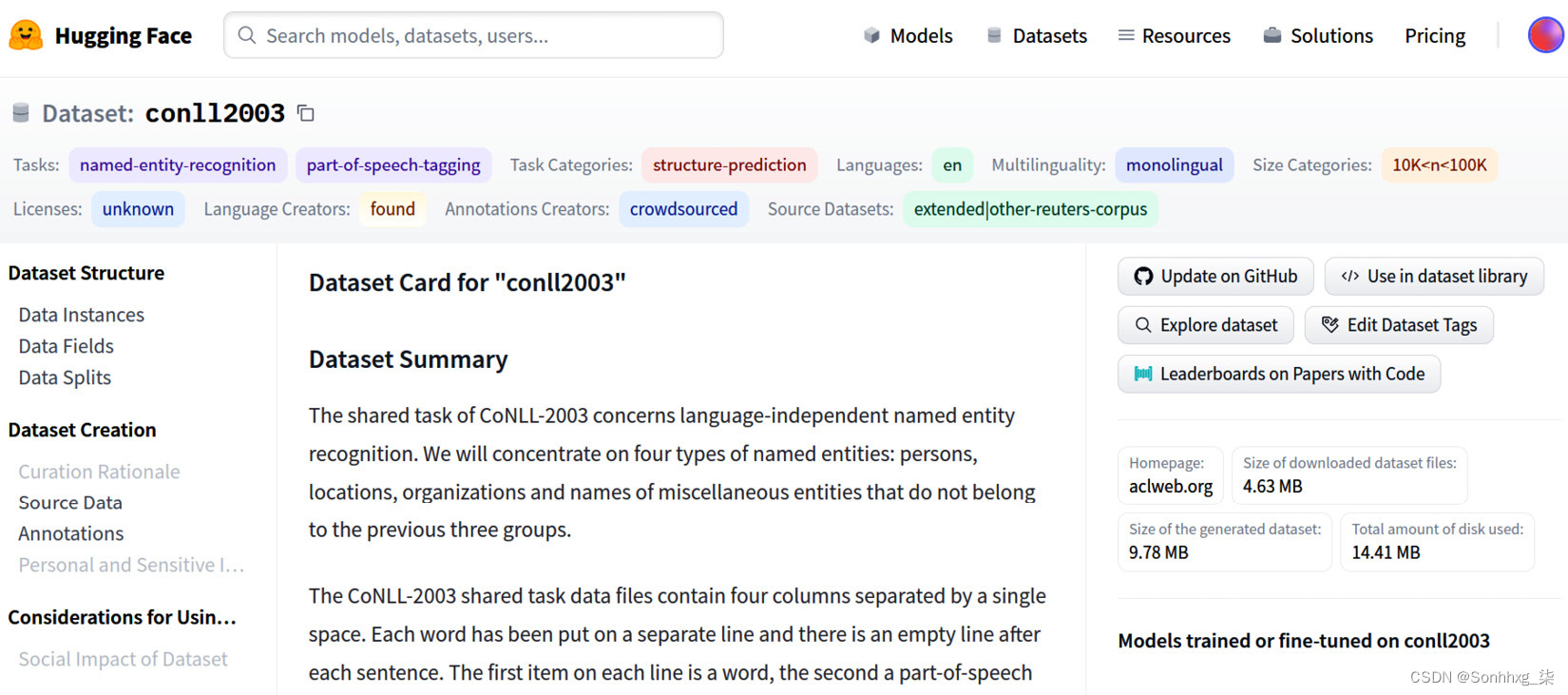Open Leaderboards on Papers with Code
The width and height of the screenshot is (1568, 695).
(x=1279, y=374)
